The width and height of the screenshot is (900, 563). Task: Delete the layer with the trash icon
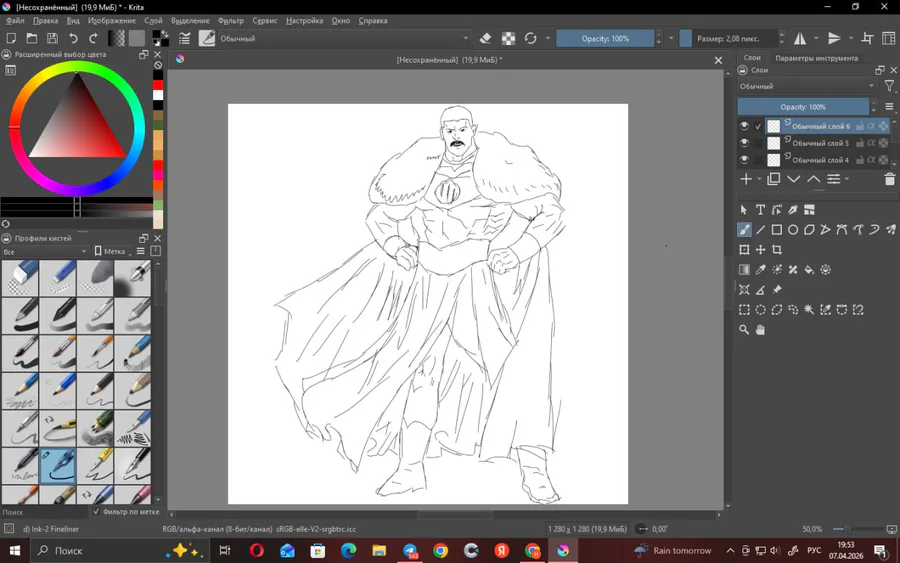click(x=889, y=180)
